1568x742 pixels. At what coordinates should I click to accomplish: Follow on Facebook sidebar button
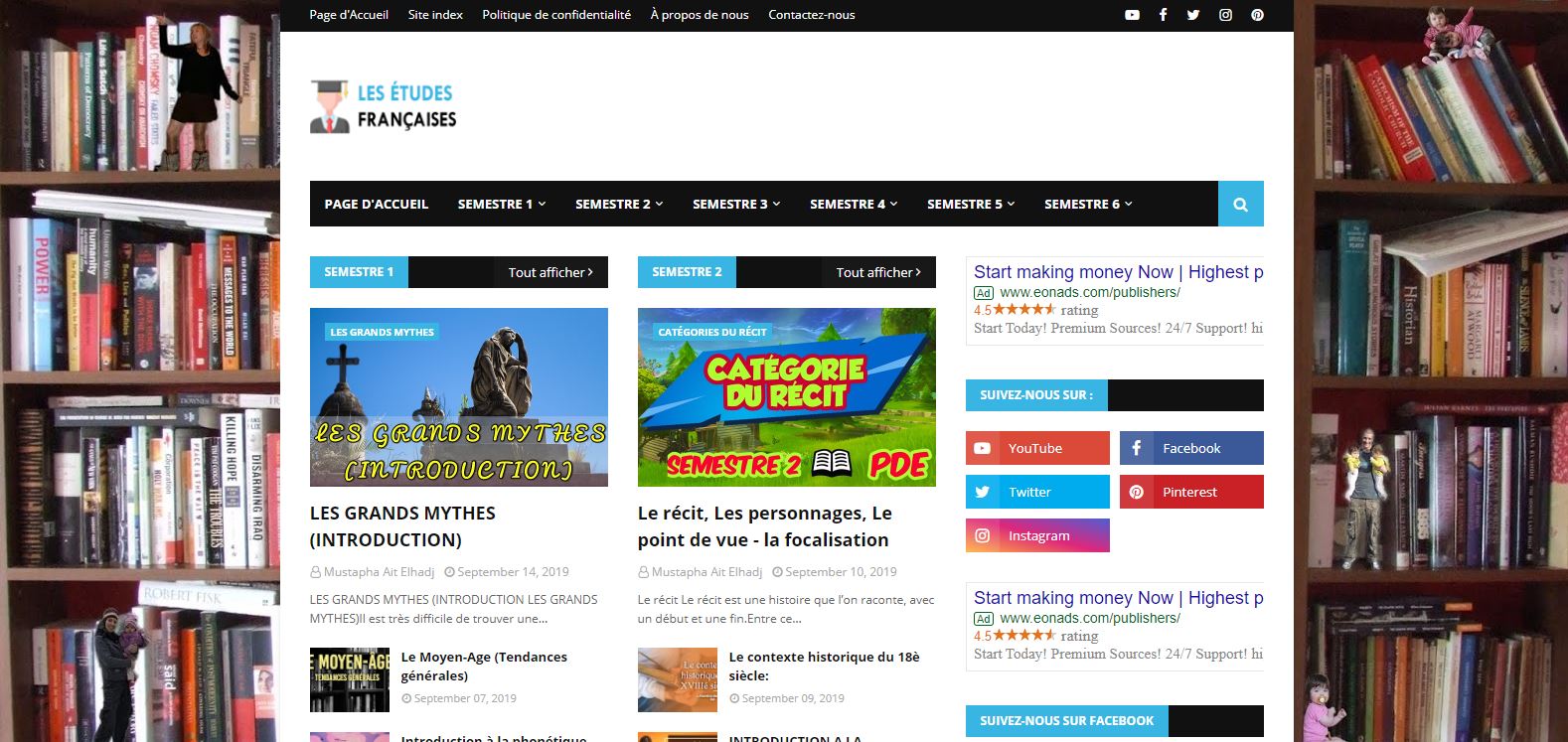1191,448
